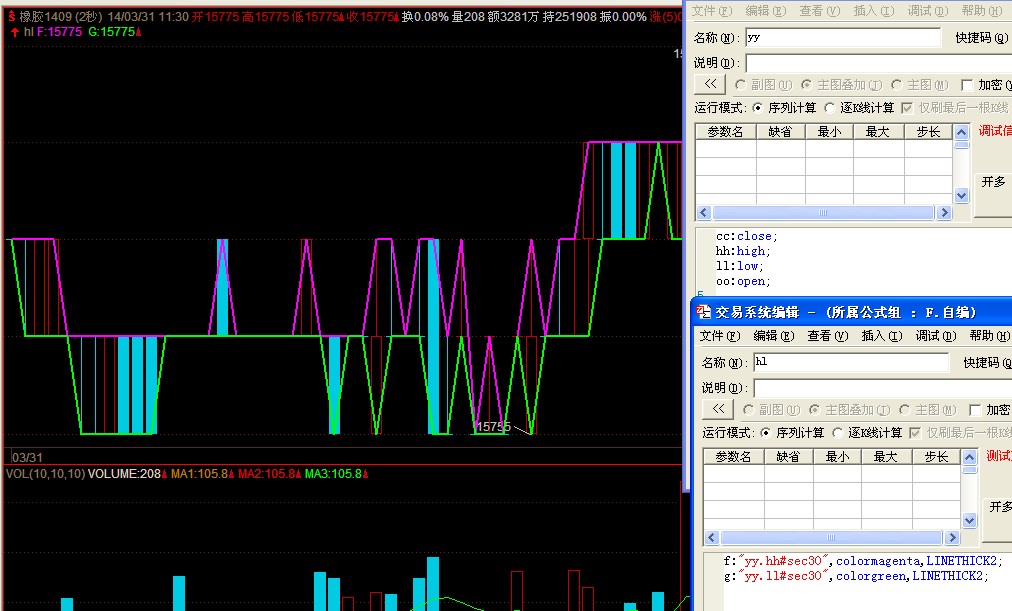This screenshot has width=1012, height=611.
Task: Click scroll-up arrow of yy parameter table
Action: (x=962, y=132)
